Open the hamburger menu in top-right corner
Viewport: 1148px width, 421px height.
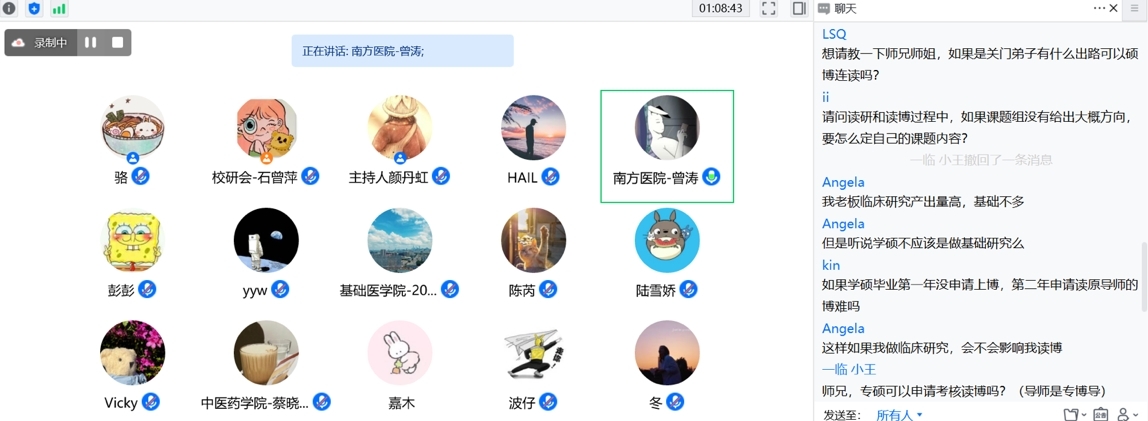tap(1136, 9)
